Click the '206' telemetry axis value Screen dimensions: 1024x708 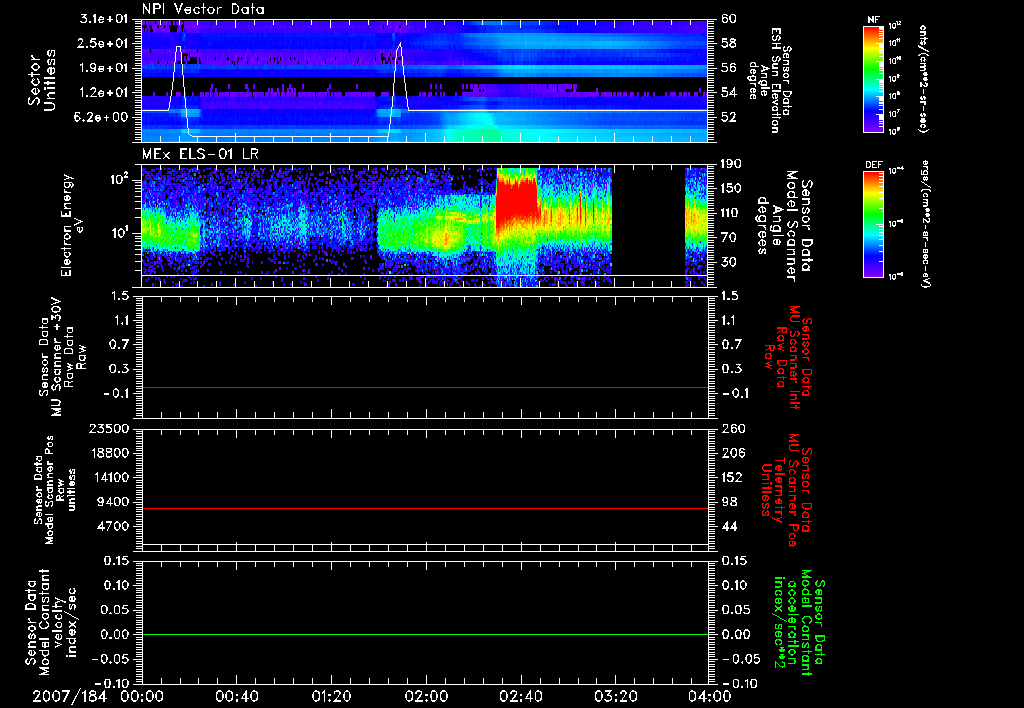tap(732, 453)
